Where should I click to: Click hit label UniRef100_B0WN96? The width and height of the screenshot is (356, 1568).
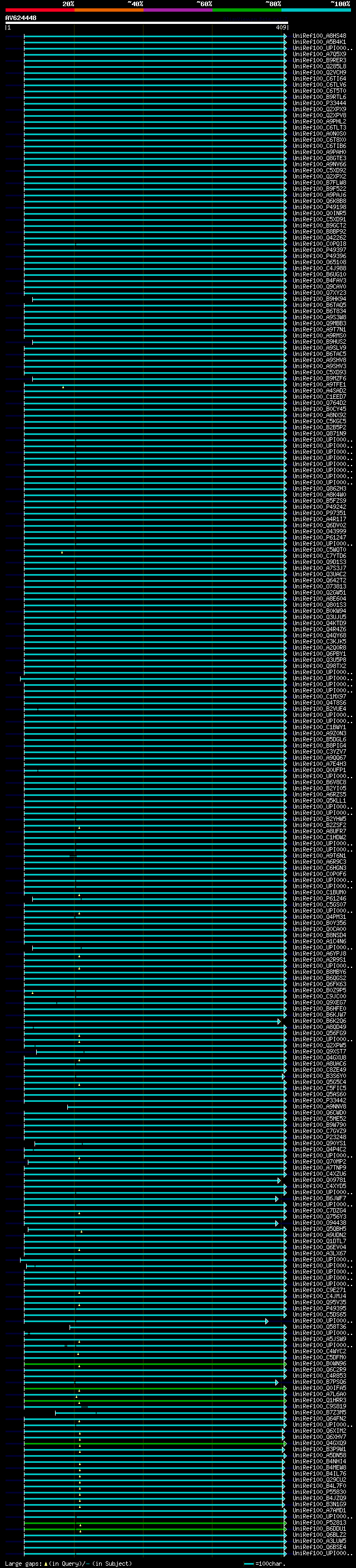click(319, 1363)
